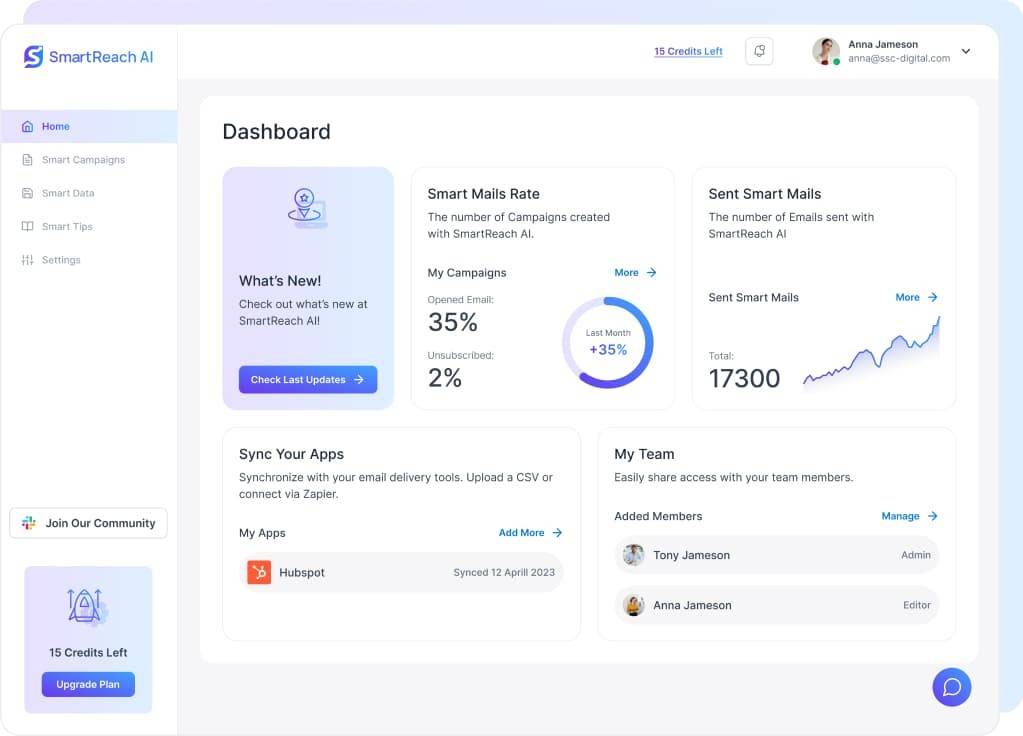Click the rocket icon above credits
The image size is (1023, 736).
pyautogui.click(x=87, y=607)
